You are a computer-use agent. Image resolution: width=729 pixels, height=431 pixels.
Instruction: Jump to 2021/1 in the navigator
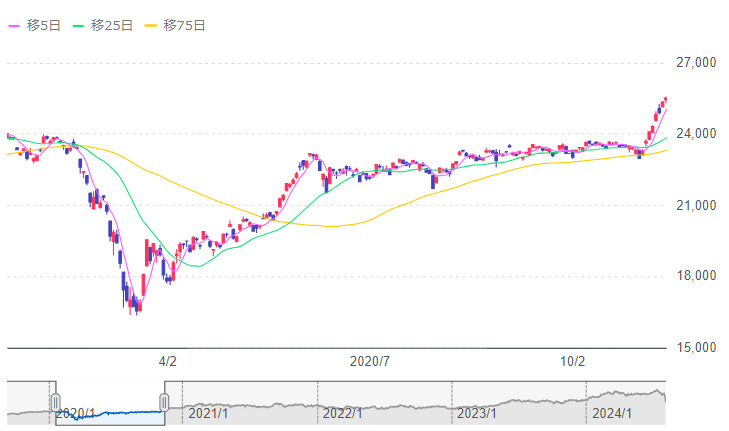209,412
